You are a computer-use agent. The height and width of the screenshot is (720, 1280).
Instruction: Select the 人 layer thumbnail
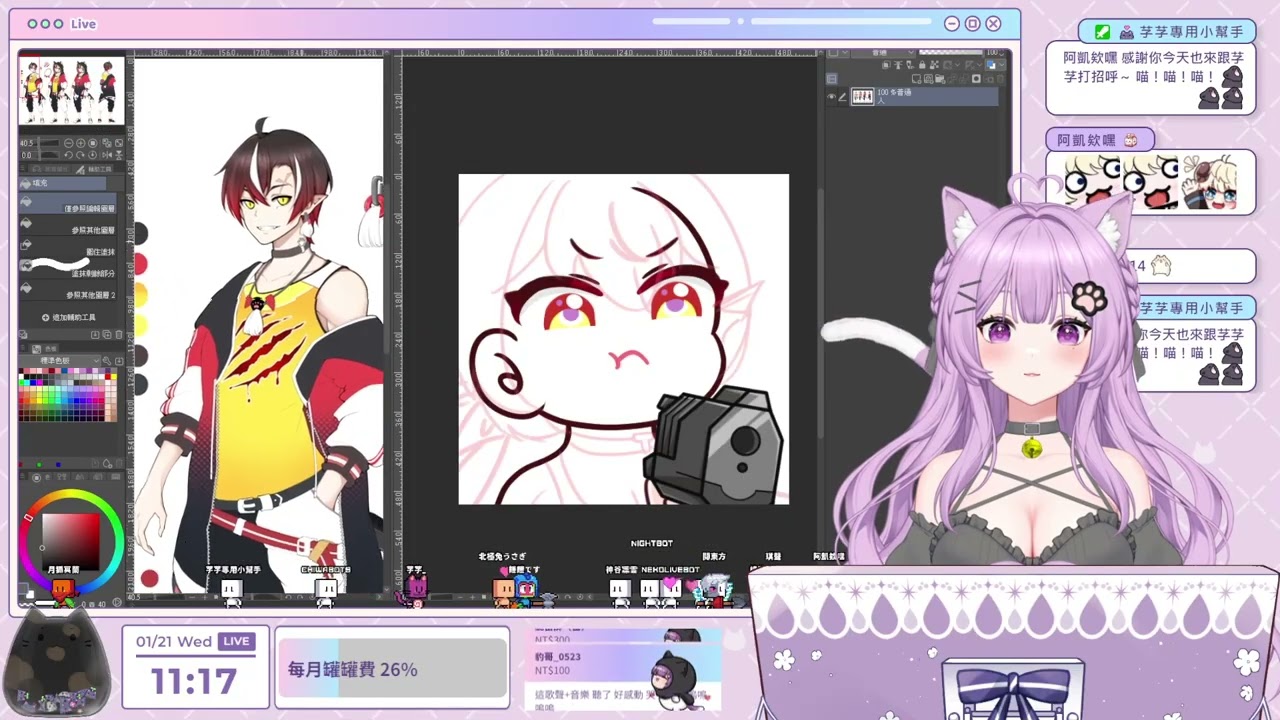click(x=863, y=96)
